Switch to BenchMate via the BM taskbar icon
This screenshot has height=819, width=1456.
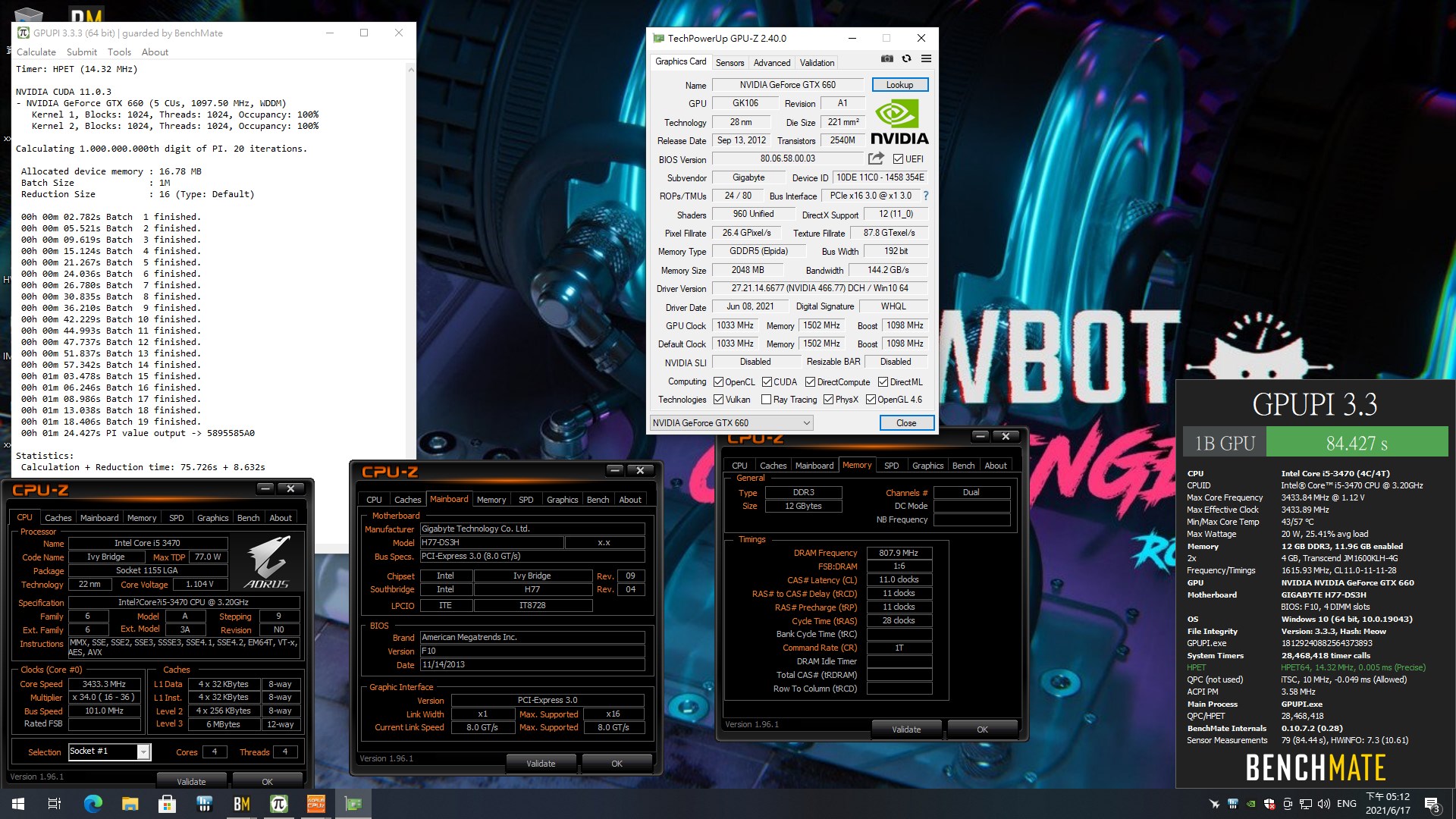(241, 804)
